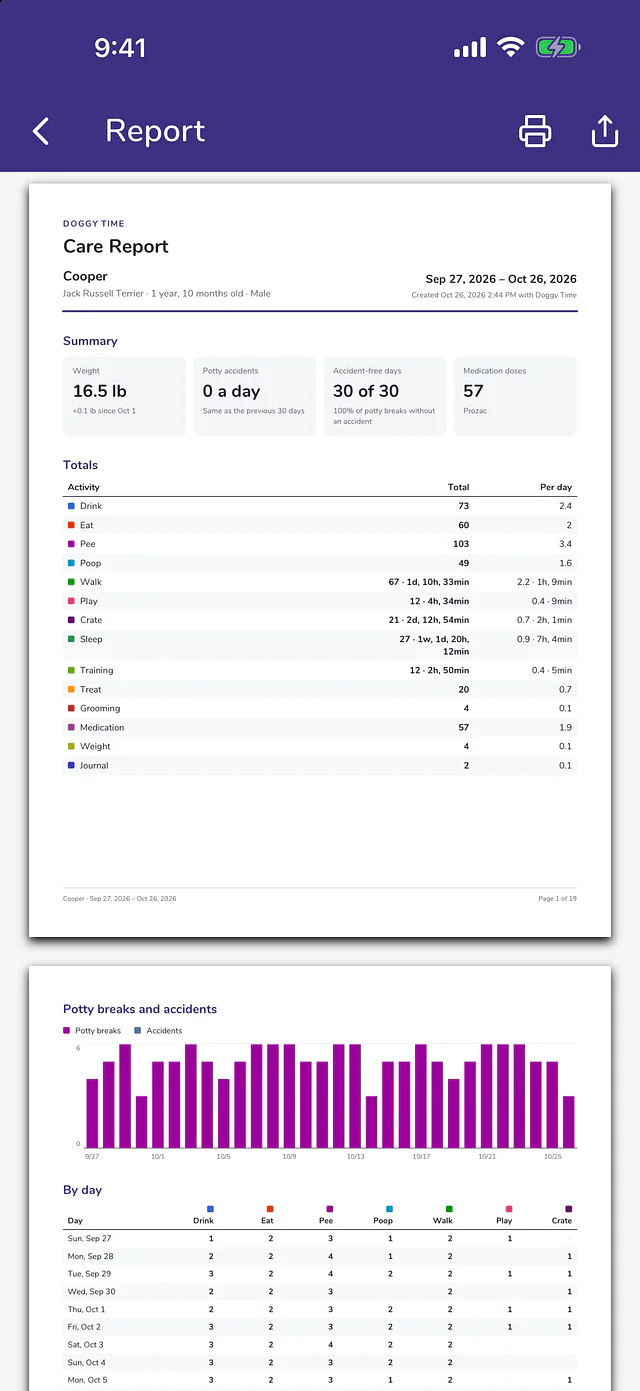Click the Activity column header
Viewport: 640px width, 1391px height.
point(84,487)
